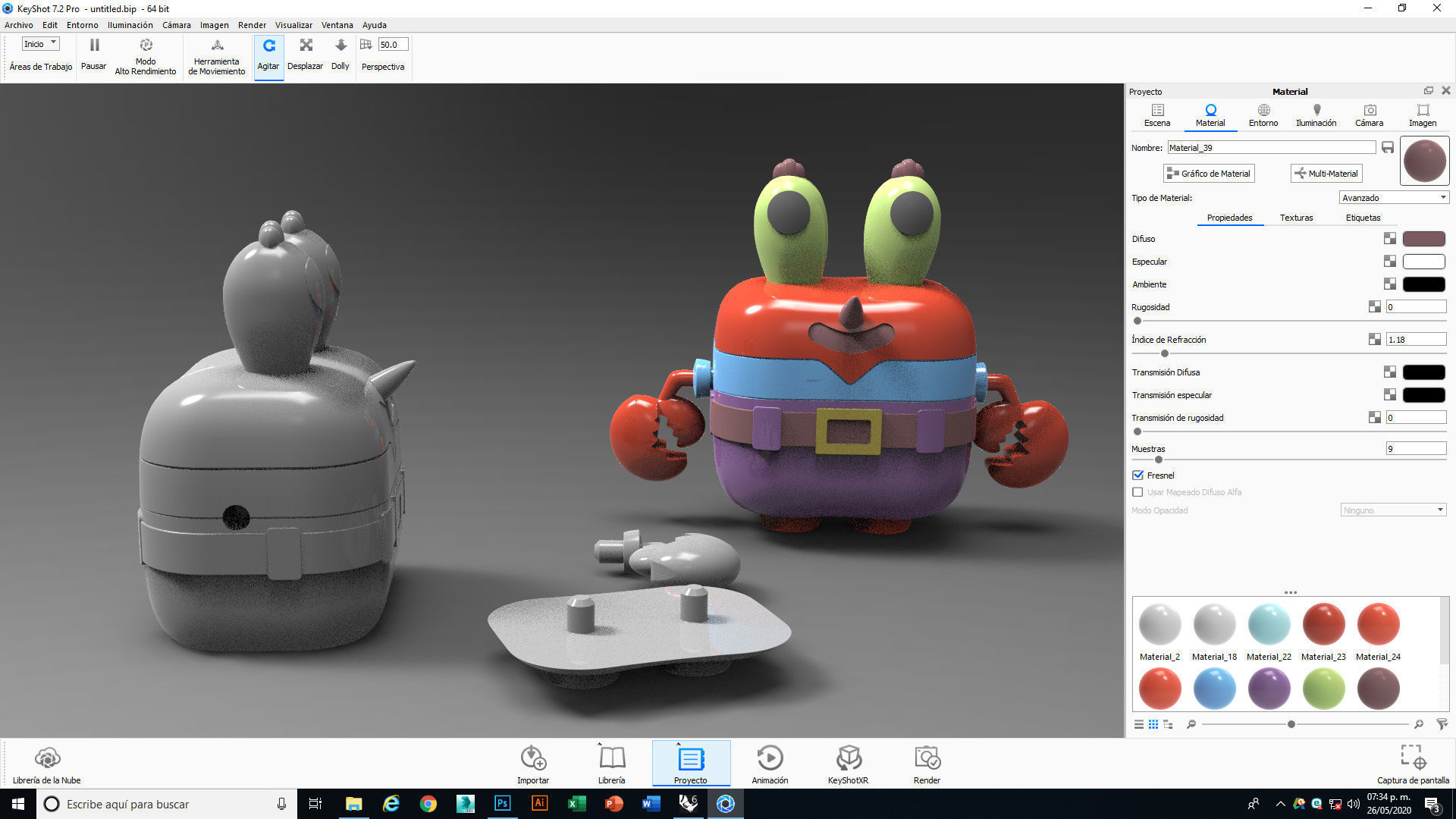Save material to library icon
Viewport: 1456px width, 819px height.
click(1387, 148)
